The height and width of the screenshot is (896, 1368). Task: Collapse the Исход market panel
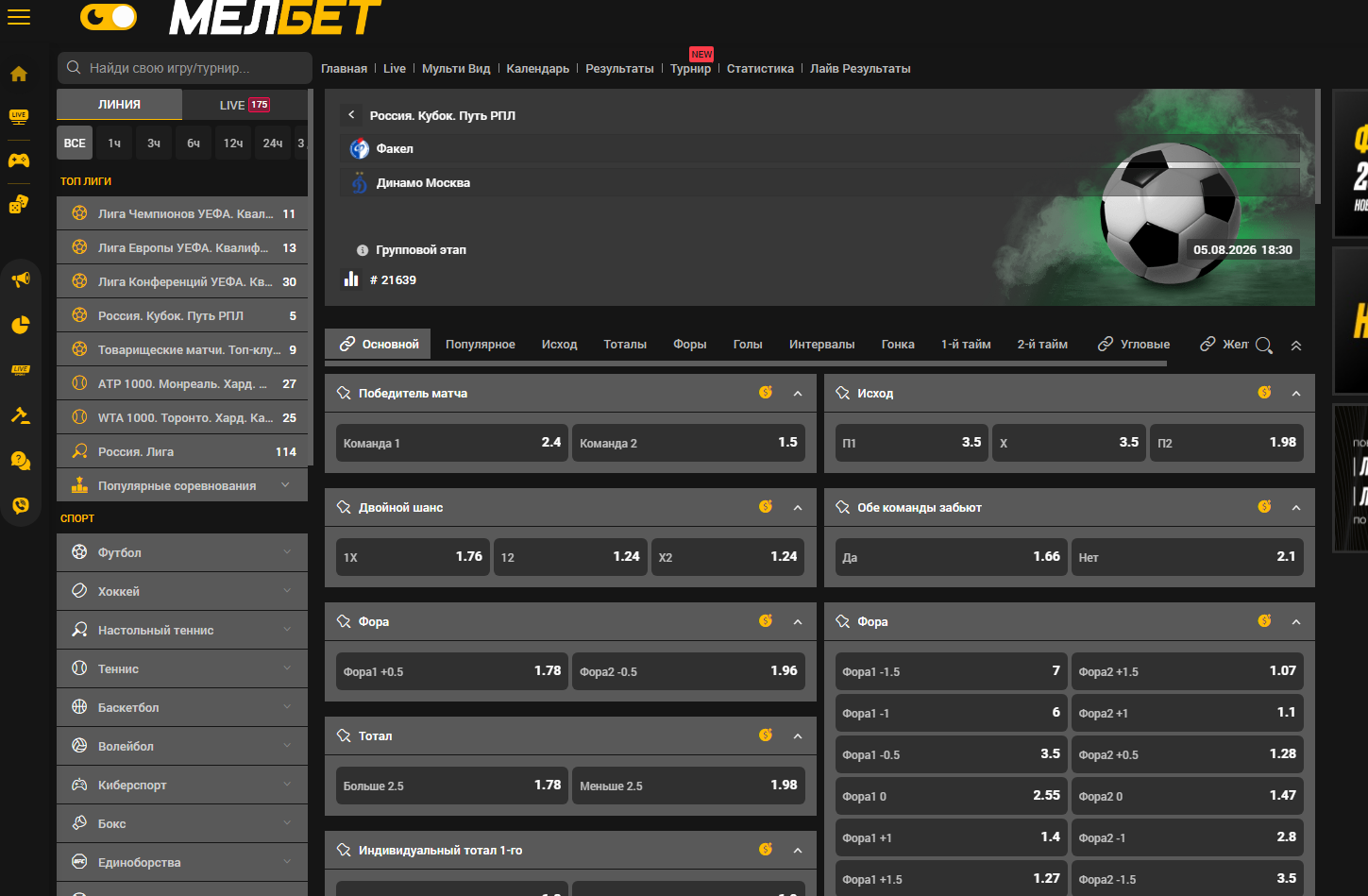coord(1296,393)
